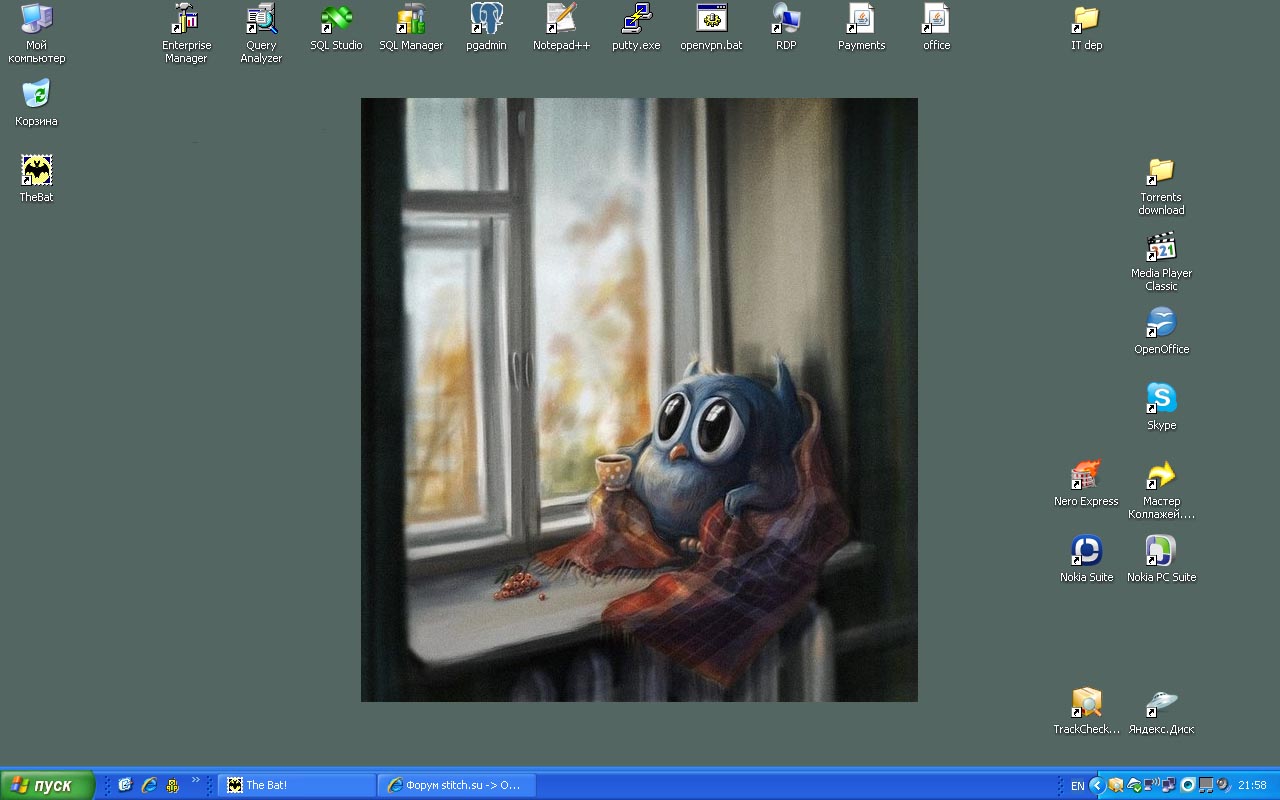Select the Яндекс.Диск desktop shortcut
Viewport: 1280px width, 800px height.
1161,711
